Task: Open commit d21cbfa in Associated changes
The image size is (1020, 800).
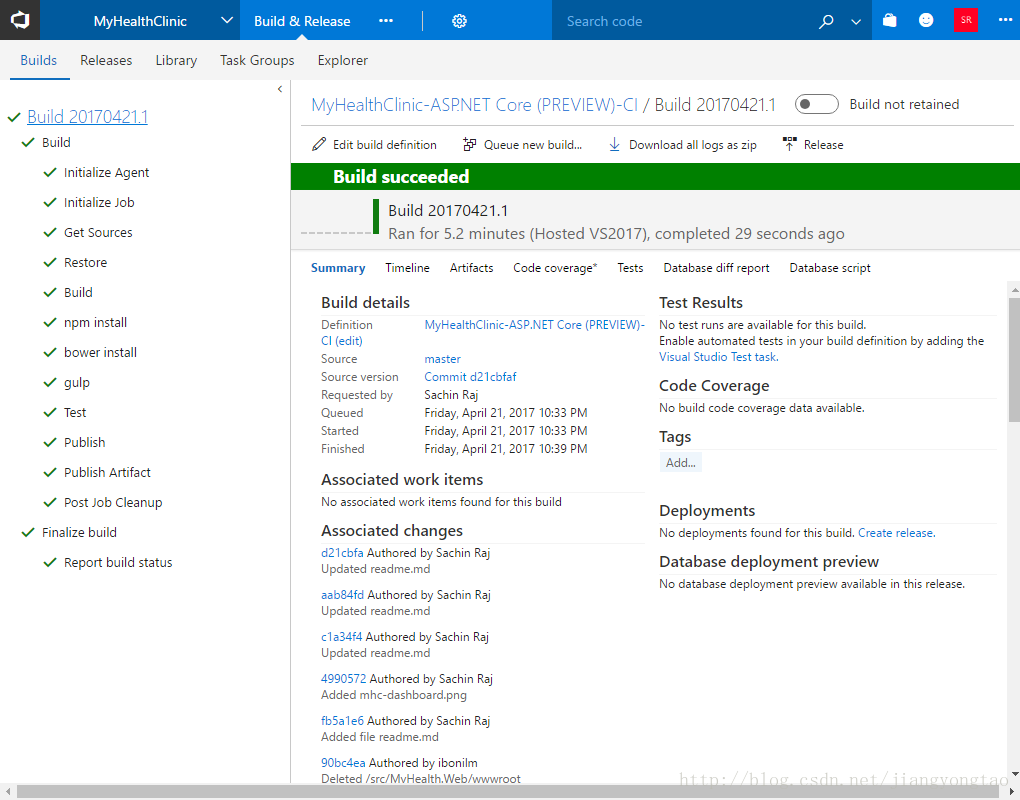Action: pos(342,553)
